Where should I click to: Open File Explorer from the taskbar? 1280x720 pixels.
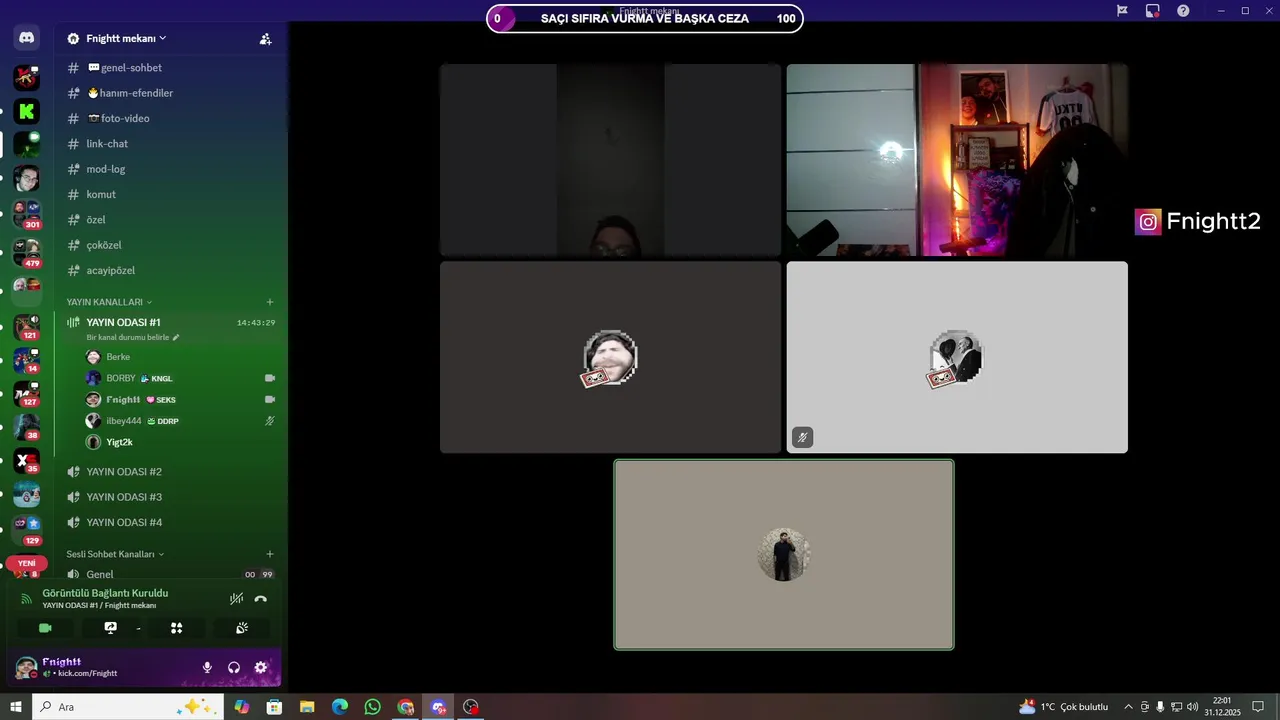click(307, 707)
